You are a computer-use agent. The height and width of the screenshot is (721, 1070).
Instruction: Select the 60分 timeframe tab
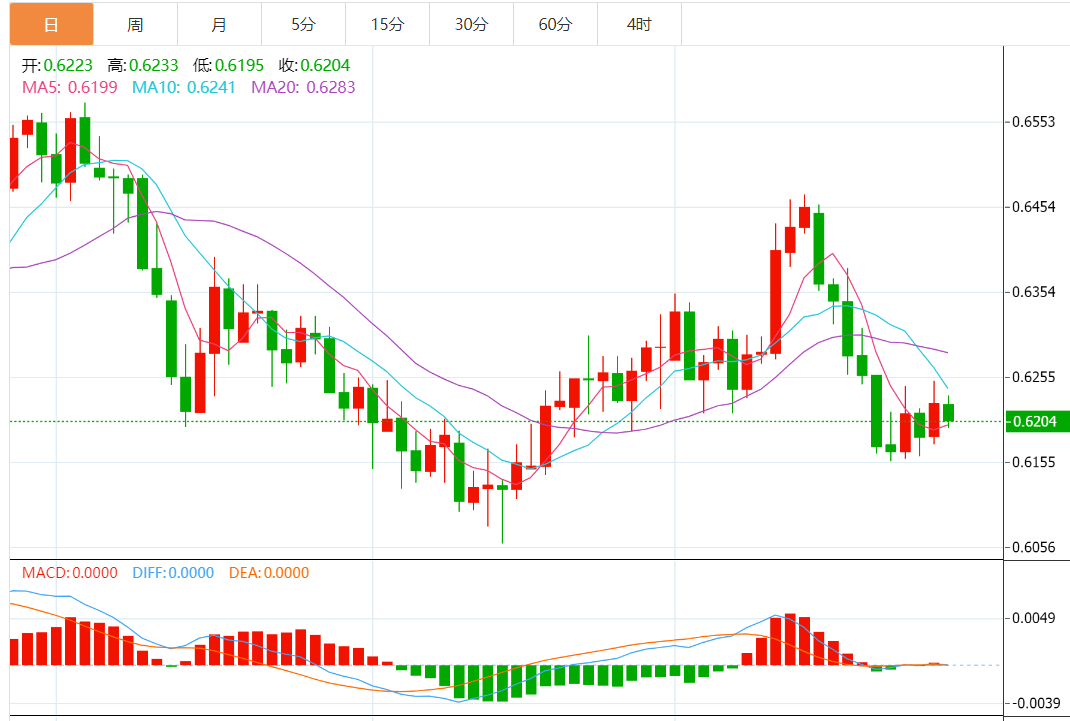[x=555, y=25]
